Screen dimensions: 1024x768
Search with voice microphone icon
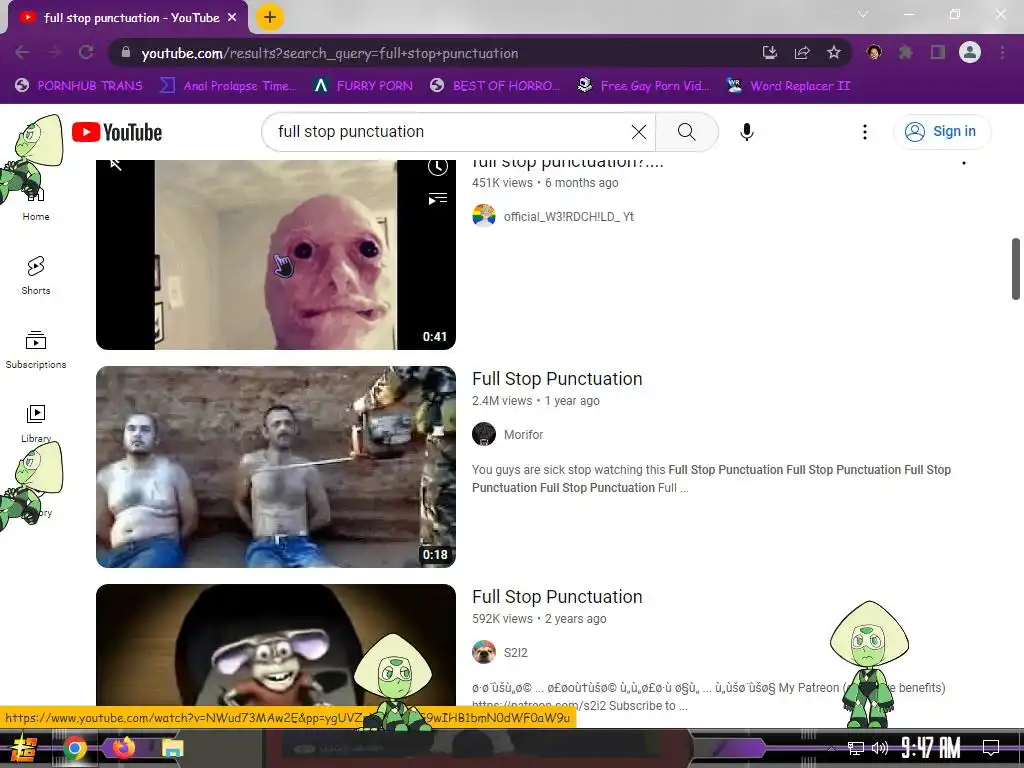click(x=746, y=132)
